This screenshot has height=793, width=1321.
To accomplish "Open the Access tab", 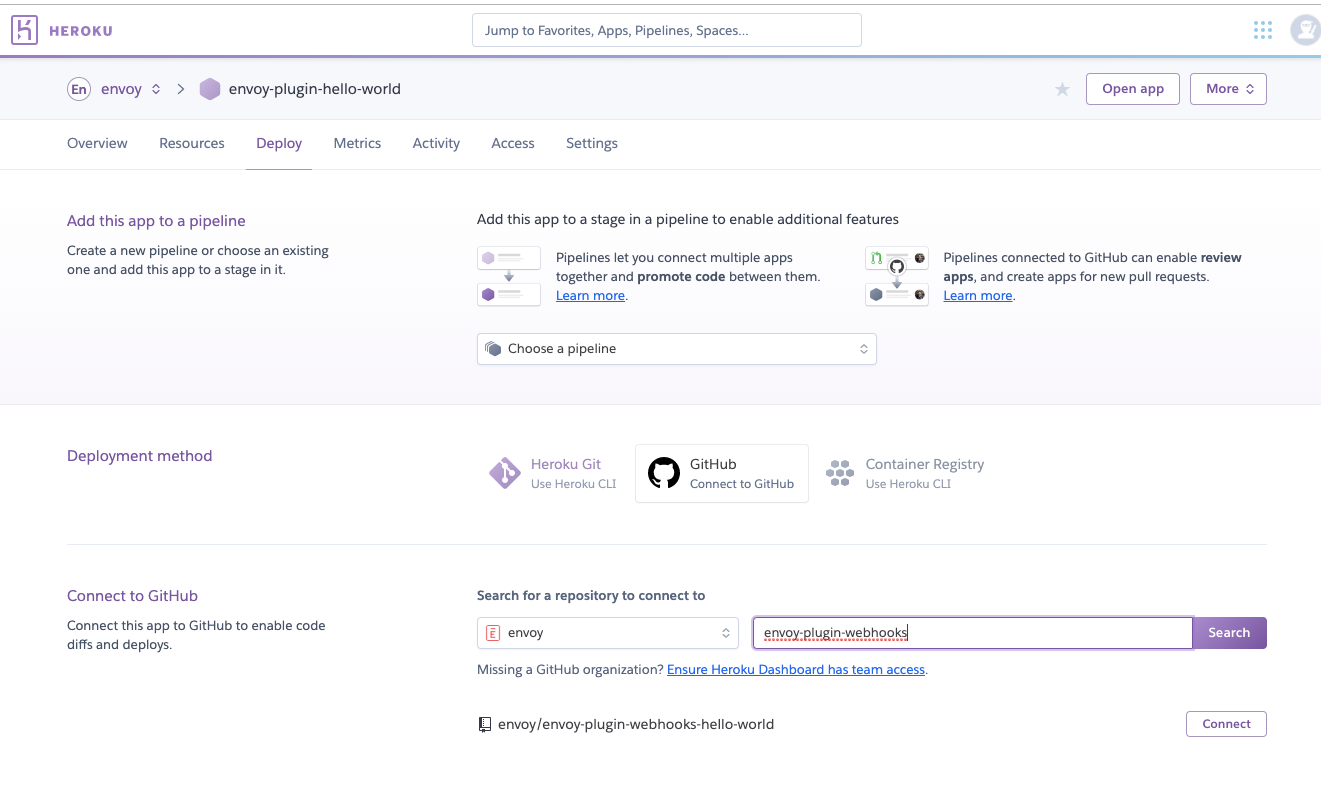I will [513, 143].
